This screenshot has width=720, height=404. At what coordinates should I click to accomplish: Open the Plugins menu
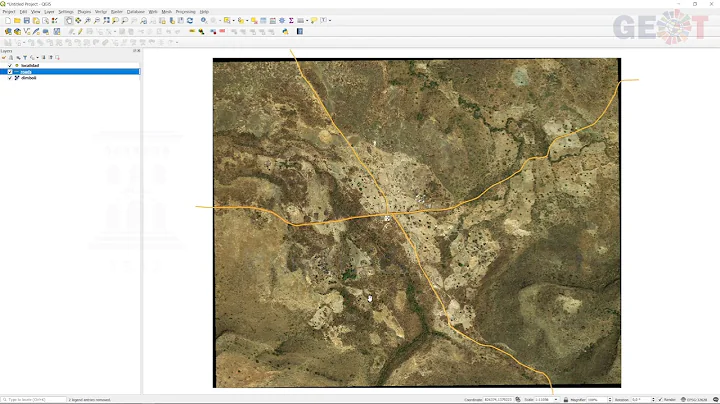[x=84, y=11]
